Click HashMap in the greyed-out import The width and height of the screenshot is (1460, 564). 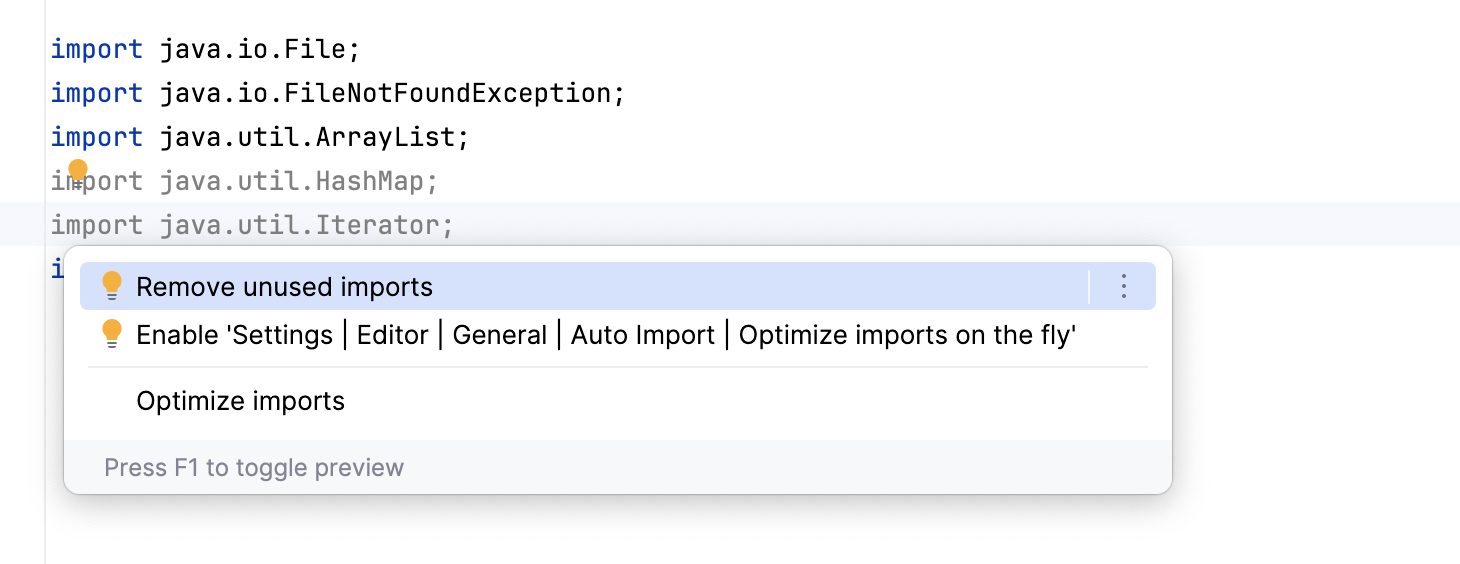[x=376, y=181]
